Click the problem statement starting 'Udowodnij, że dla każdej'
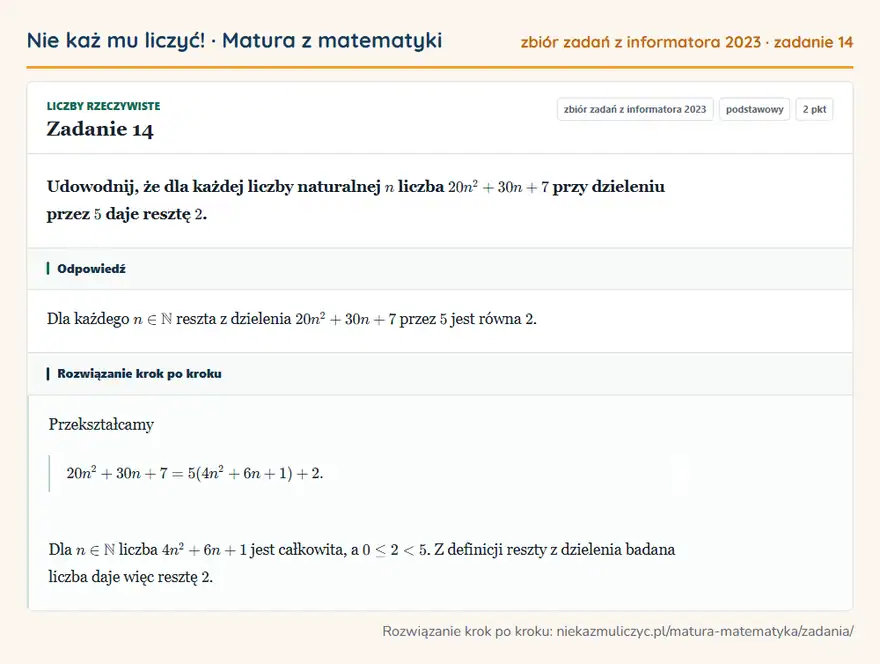 356,200
